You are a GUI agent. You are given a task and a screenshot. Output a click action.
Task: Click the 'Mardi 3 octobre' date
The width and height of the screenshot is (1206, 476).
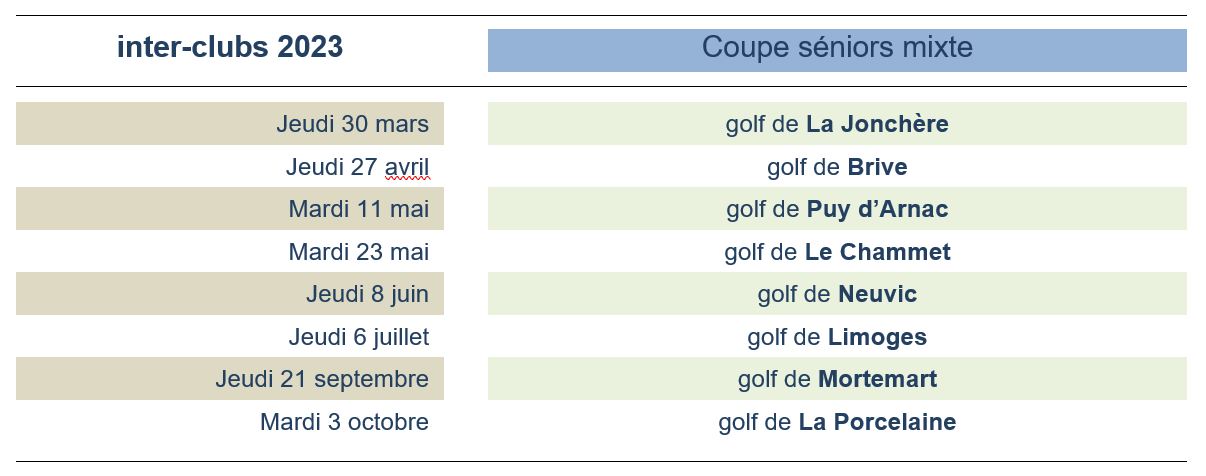point(345,422)
